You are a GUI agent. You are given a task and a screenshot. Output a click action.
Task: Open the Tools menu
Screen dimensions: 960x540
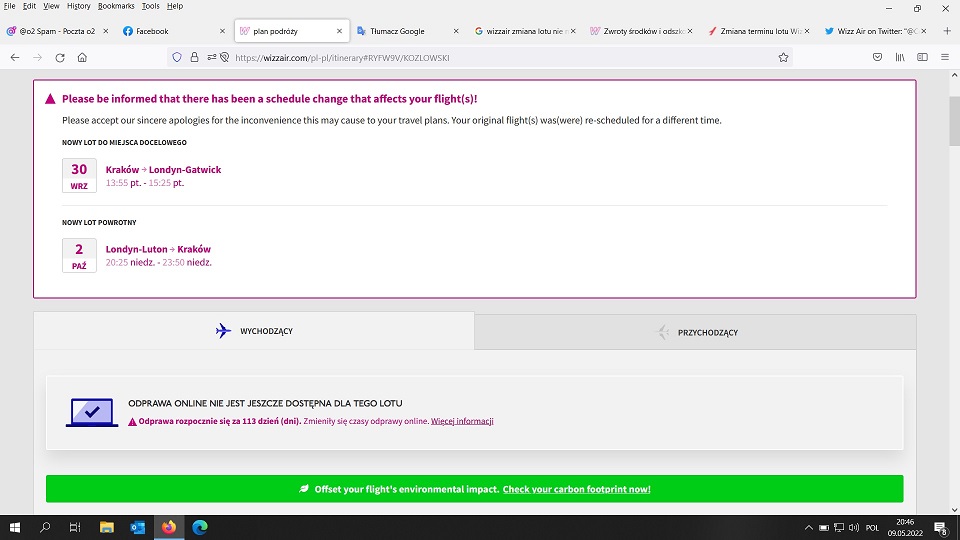(151, 6)
